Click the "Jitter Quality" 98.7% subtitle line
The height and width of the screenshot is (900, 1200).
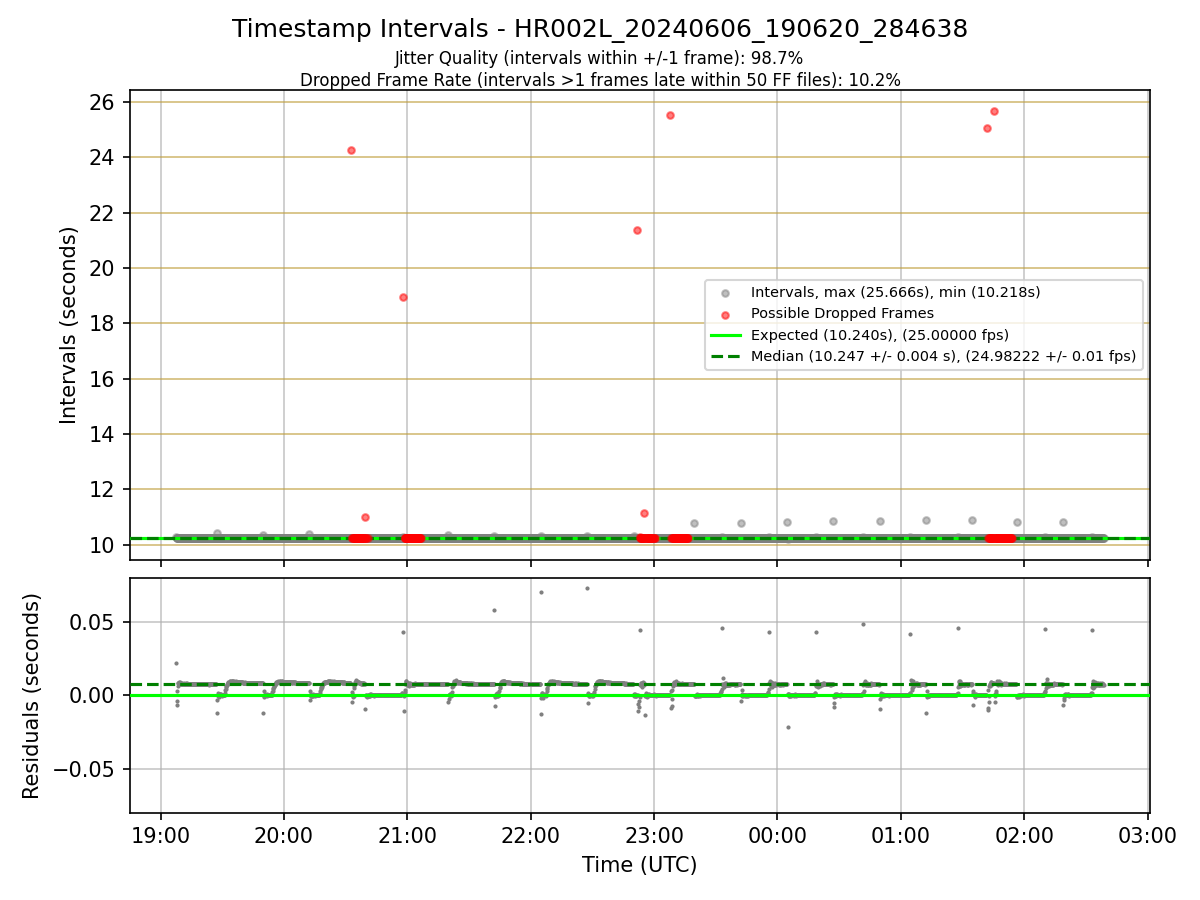(x=599, y=58)
